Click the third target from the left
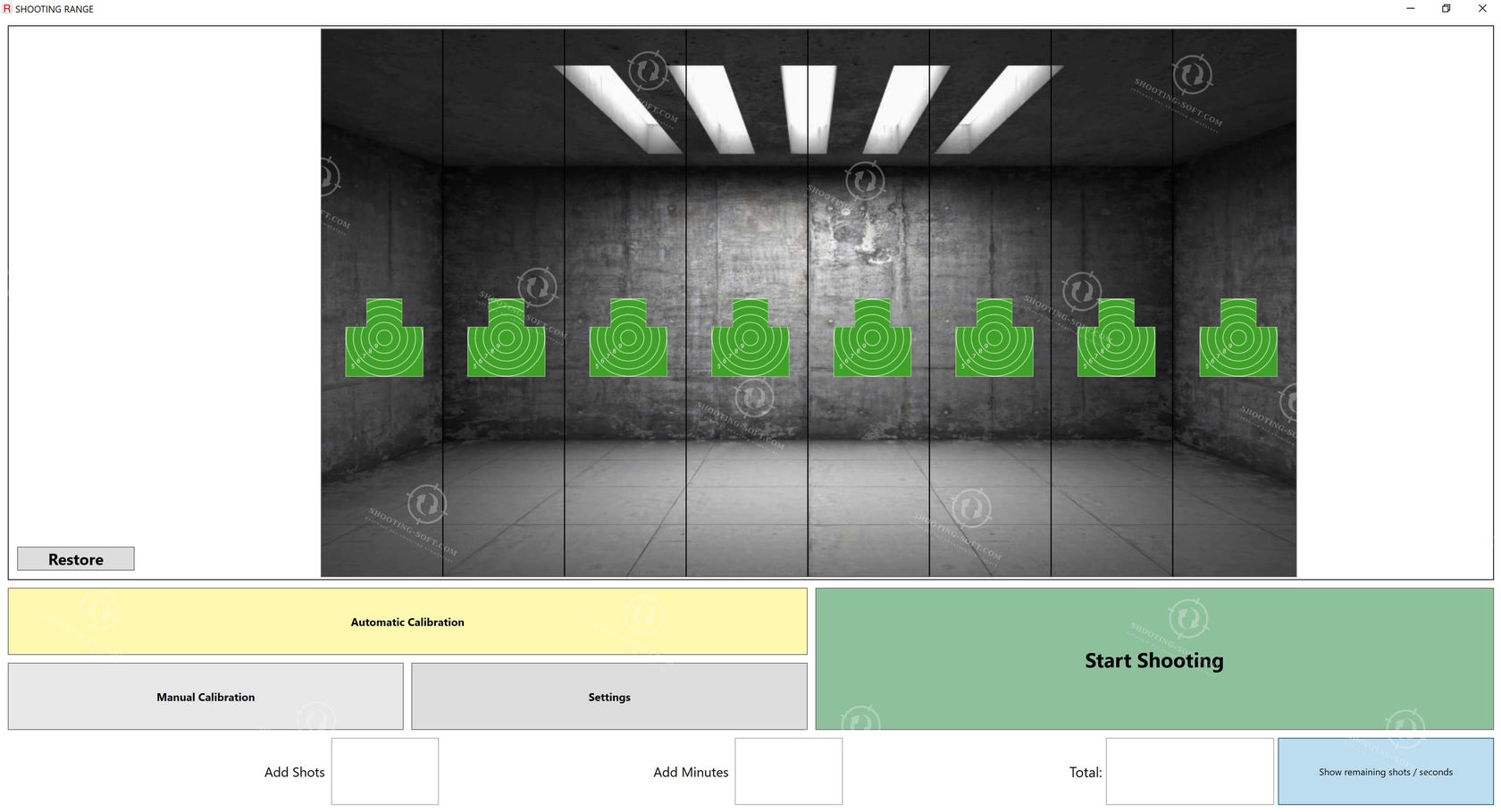Viewport: 1501px width, 812px height. pos(628,339)
